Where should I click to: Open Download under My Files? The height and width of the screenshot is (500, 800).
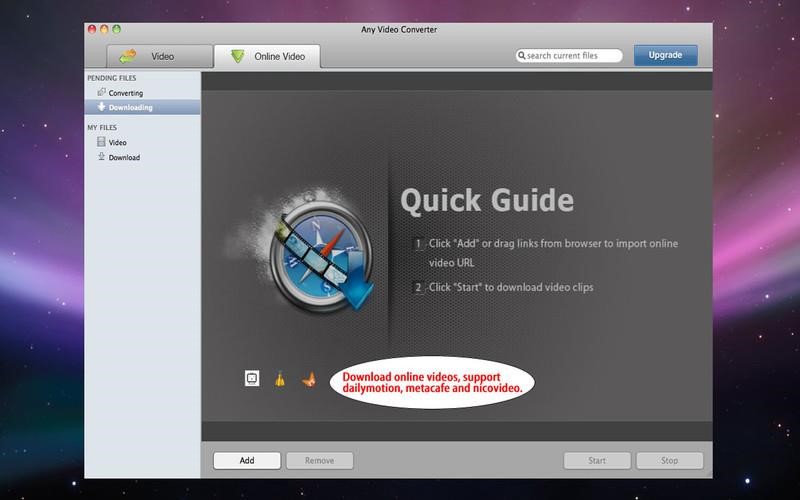(142, 157)
